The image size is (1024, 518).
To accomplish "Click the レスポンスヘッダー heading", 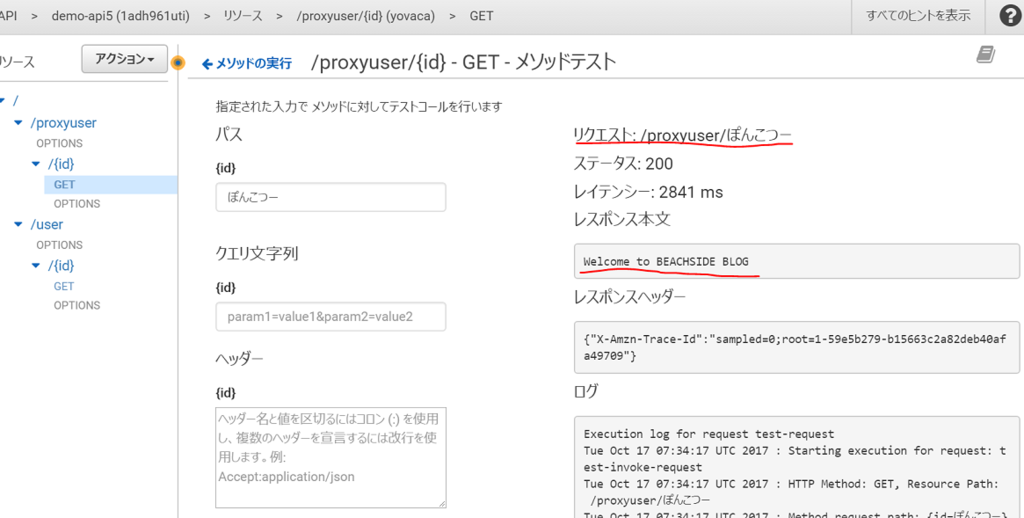I will pos(630,297).
